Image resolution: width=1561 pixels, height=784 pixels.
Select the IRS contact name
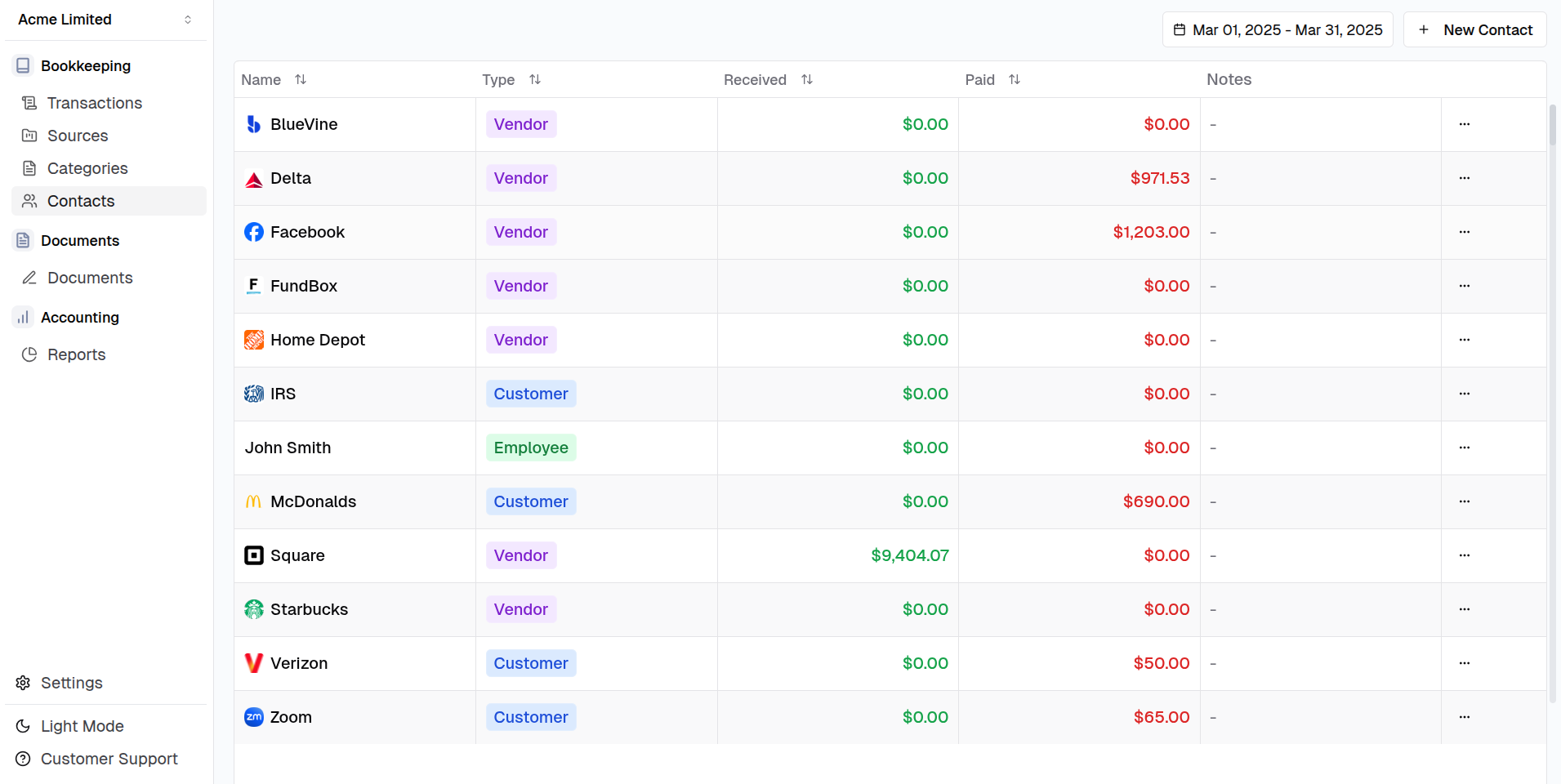[283, 394]
